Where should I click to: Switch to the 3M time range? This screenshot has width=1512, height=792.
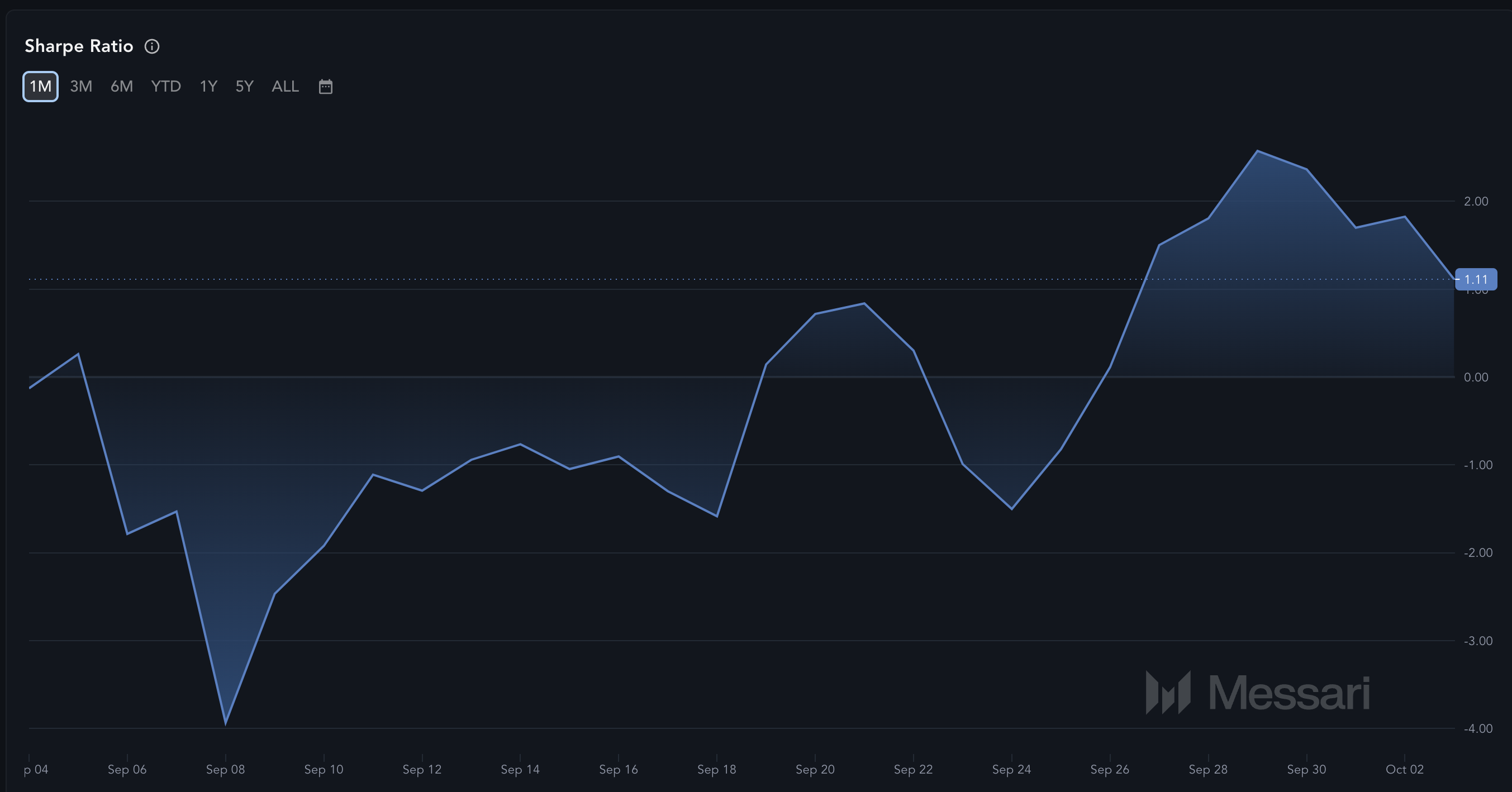(81, 87)
